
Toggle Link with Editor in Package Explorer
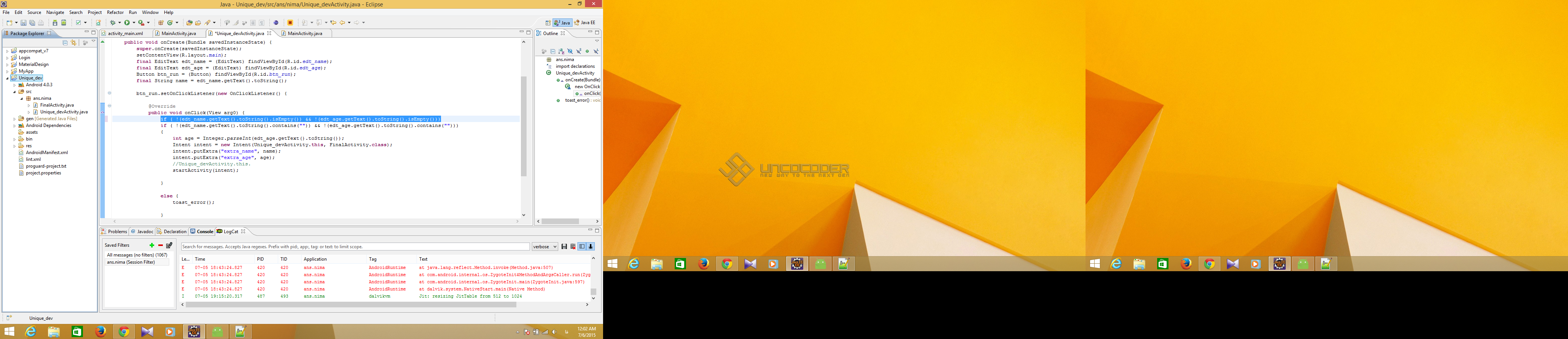[x=73, y=43]
